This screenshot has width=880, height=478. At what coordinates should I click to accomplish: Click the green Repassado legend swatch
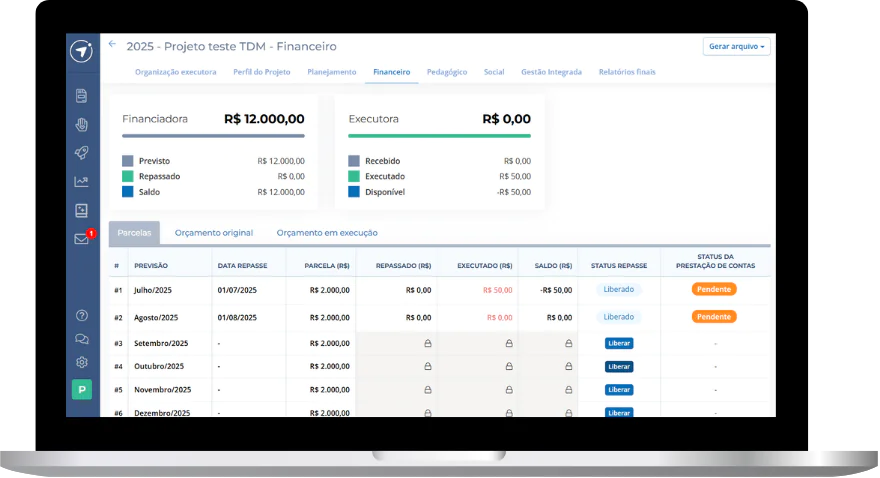click(128, 176)
